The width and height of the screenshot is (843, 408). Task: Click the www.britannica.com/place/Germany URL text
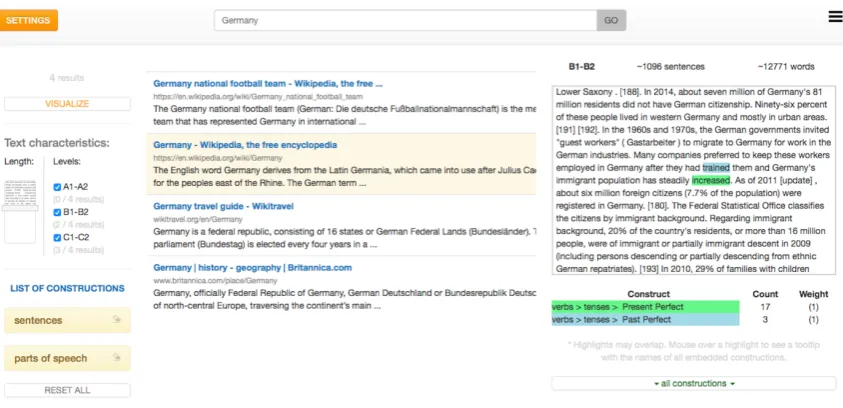coord(216,281)
